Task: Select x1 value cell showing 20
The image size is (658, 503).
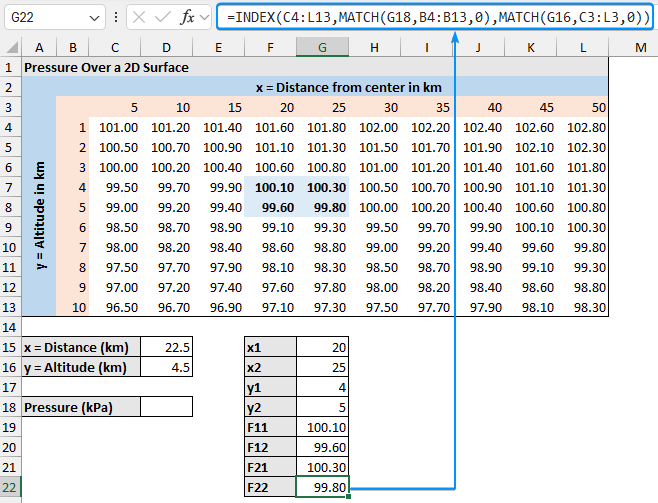Action: click(x=322, y=347)
